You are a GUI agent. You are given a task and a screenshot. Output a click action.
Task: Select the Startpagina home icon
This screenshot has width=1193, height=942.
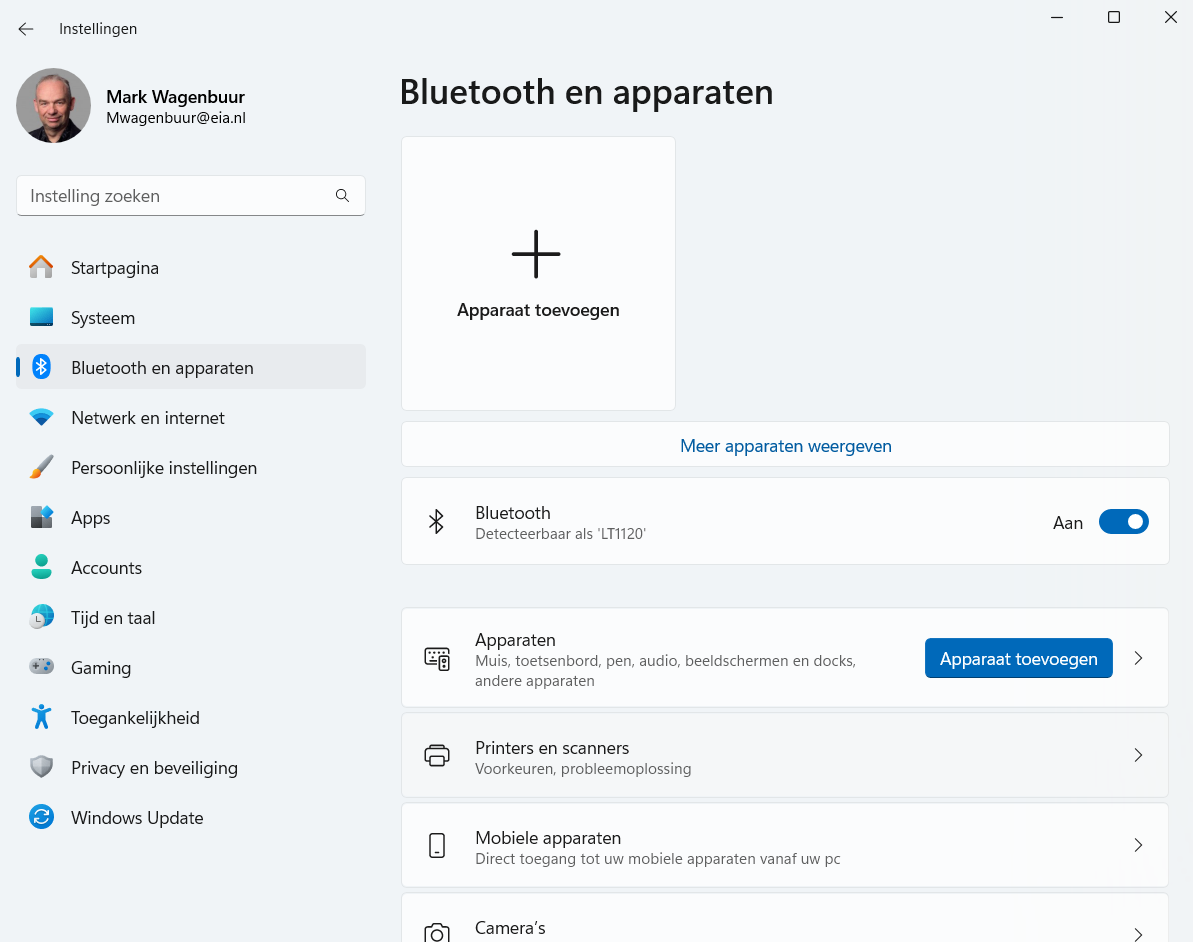click(x=40, y=267)
